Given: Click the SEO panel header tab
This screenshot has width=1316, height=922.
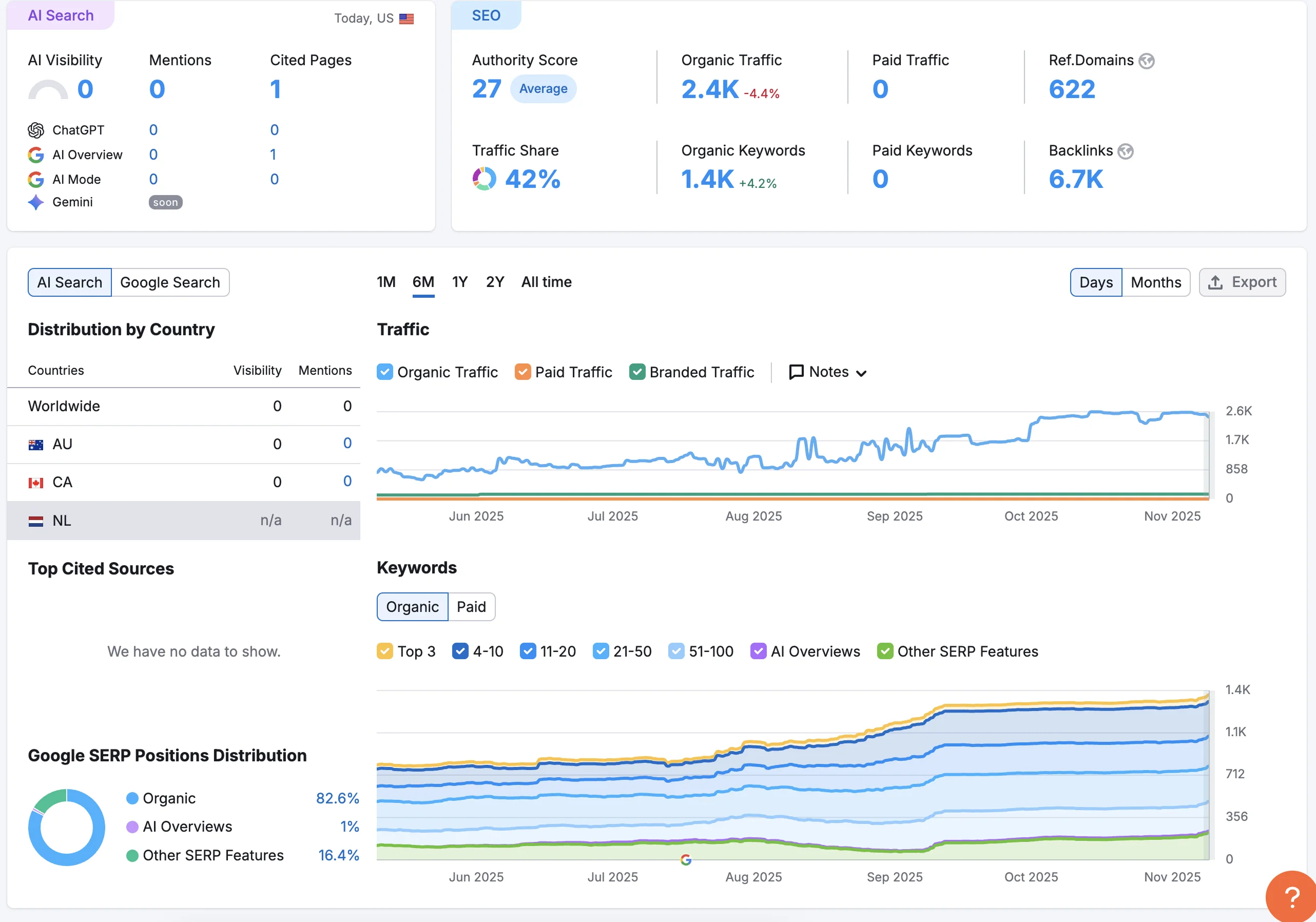Looking at the screenshot, I should coord(486,15).
